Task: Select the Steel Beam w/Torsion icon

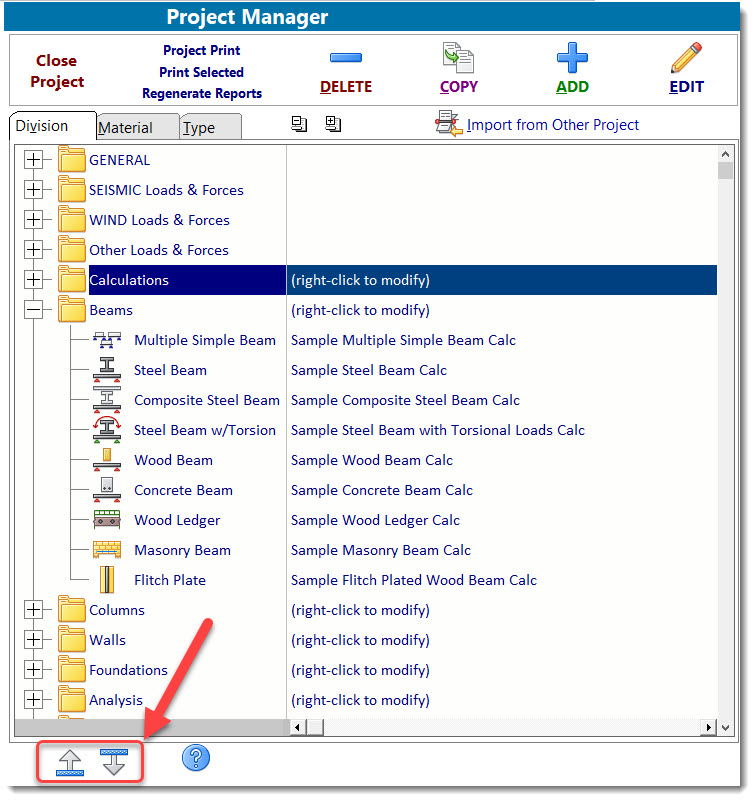Action: point(106,430)
